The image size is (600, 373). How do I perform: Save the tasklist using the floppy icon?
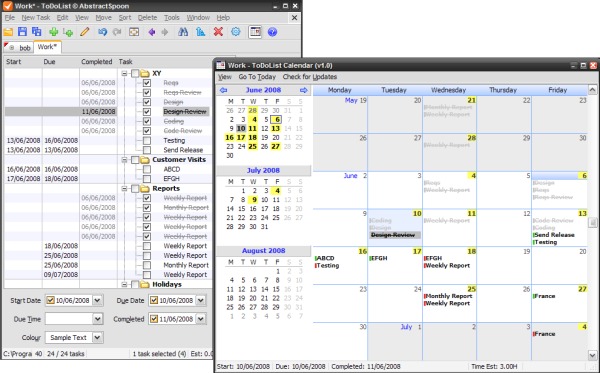(22, 32)
